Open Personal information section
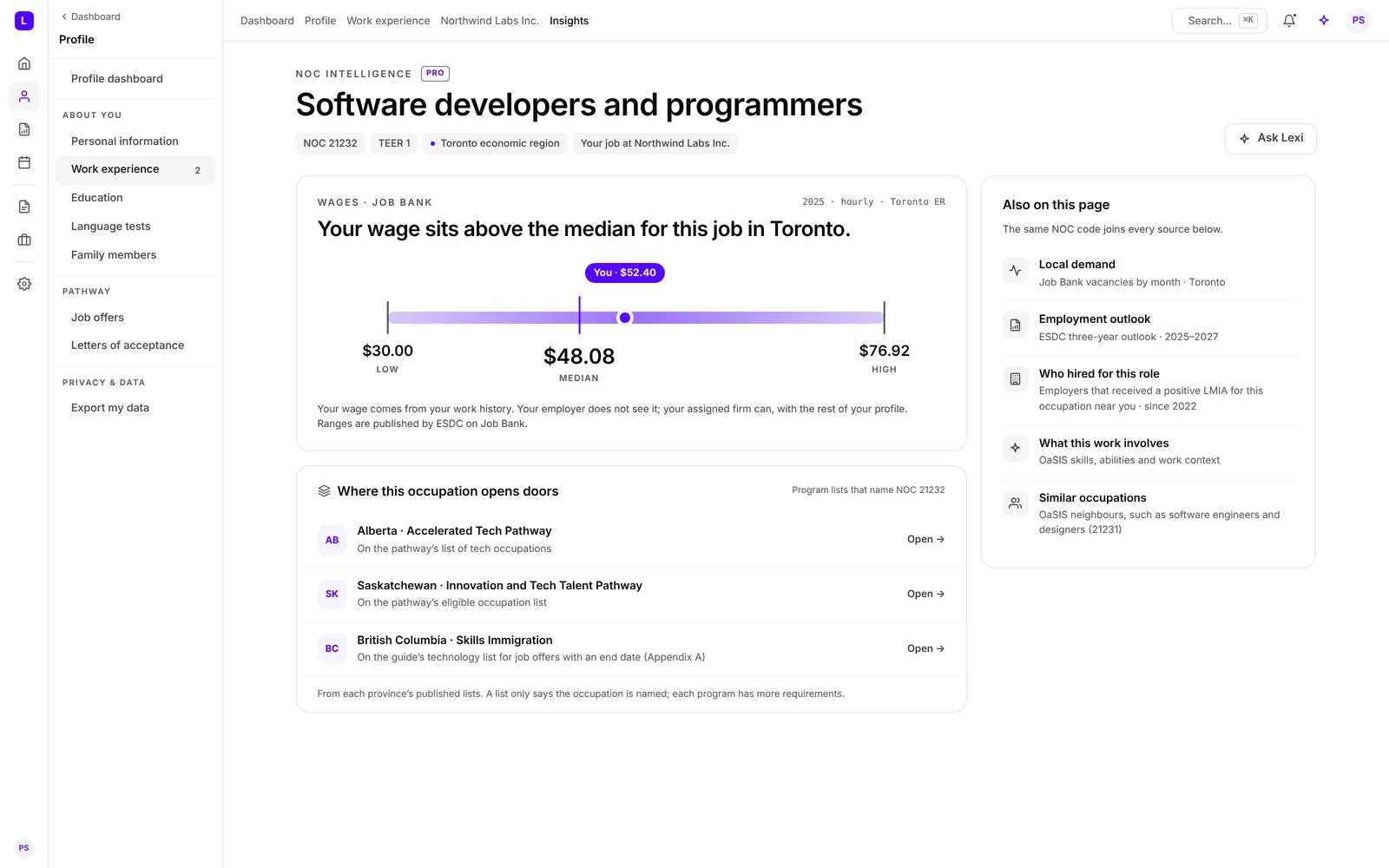The width and height of the screenshot is (1389, 868). click(x=135, y=141)
